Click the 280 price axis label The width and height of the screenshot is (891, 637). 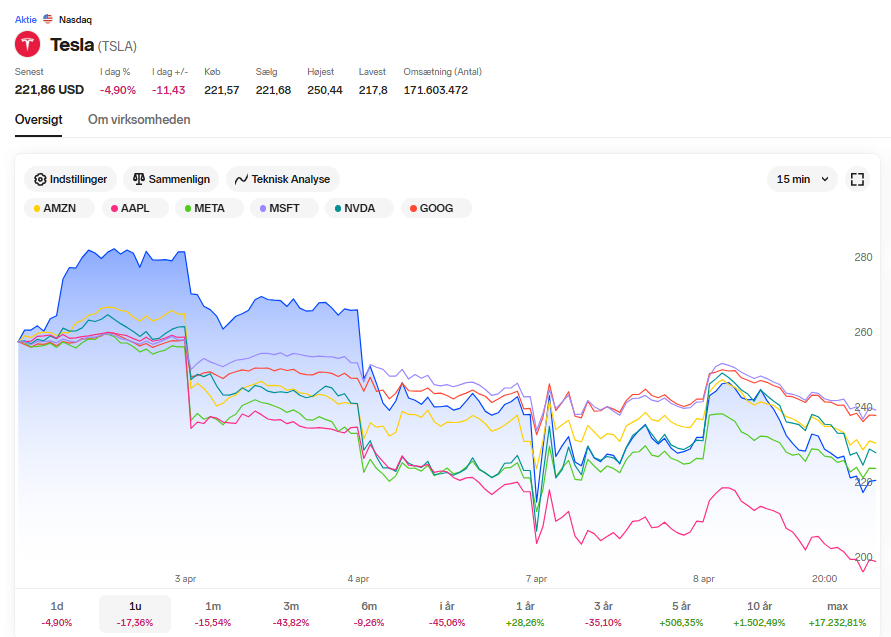pos(863,257)
